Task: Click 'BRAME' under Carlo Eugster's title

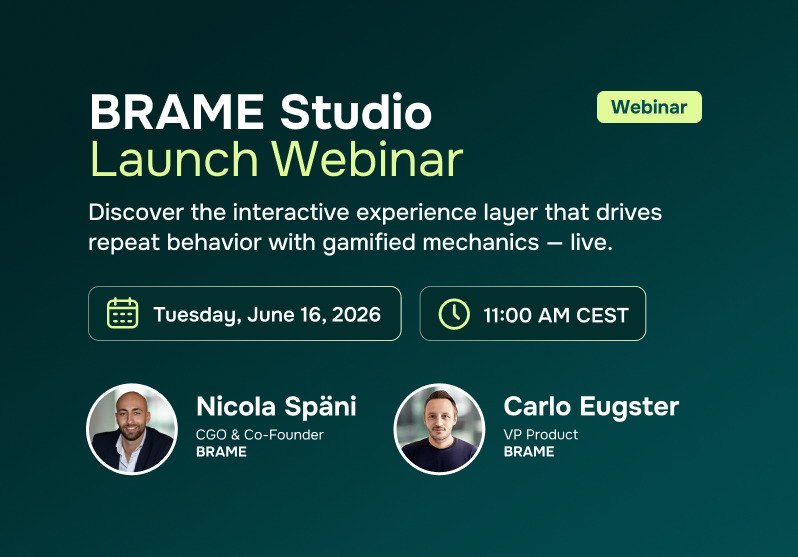Action: pyautogui.click(x=529, y=452)
